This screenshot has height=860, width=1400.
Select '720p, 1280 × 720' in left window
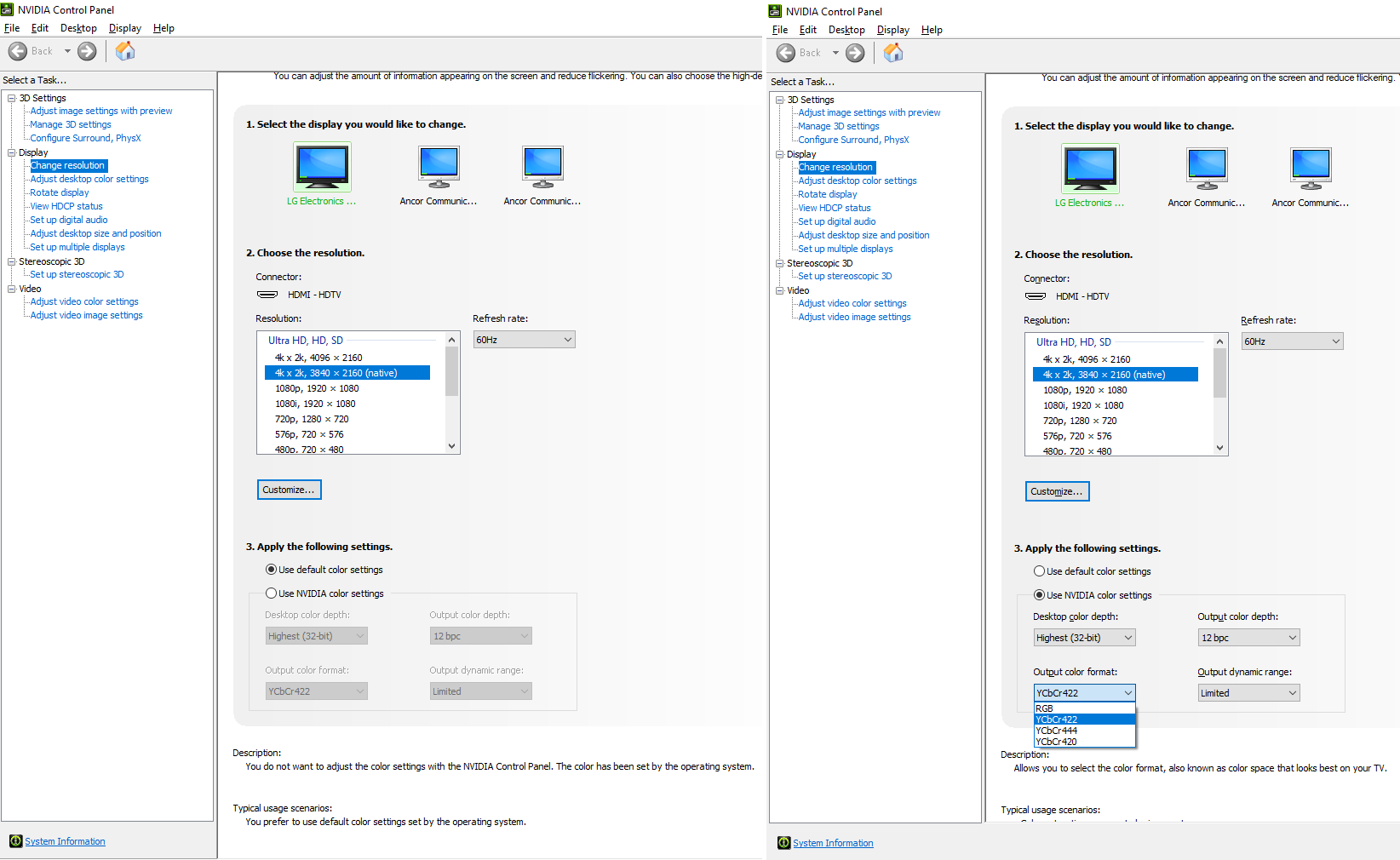tap(347, 419)
